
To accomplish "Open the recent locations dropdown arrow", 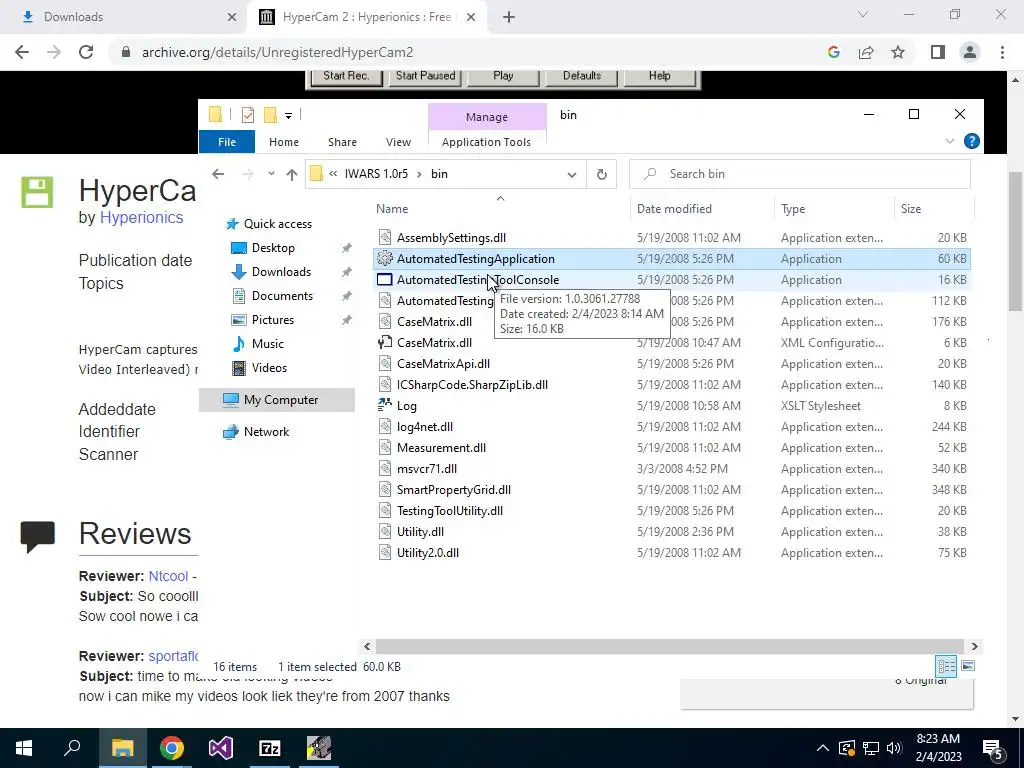I will 271,174.
